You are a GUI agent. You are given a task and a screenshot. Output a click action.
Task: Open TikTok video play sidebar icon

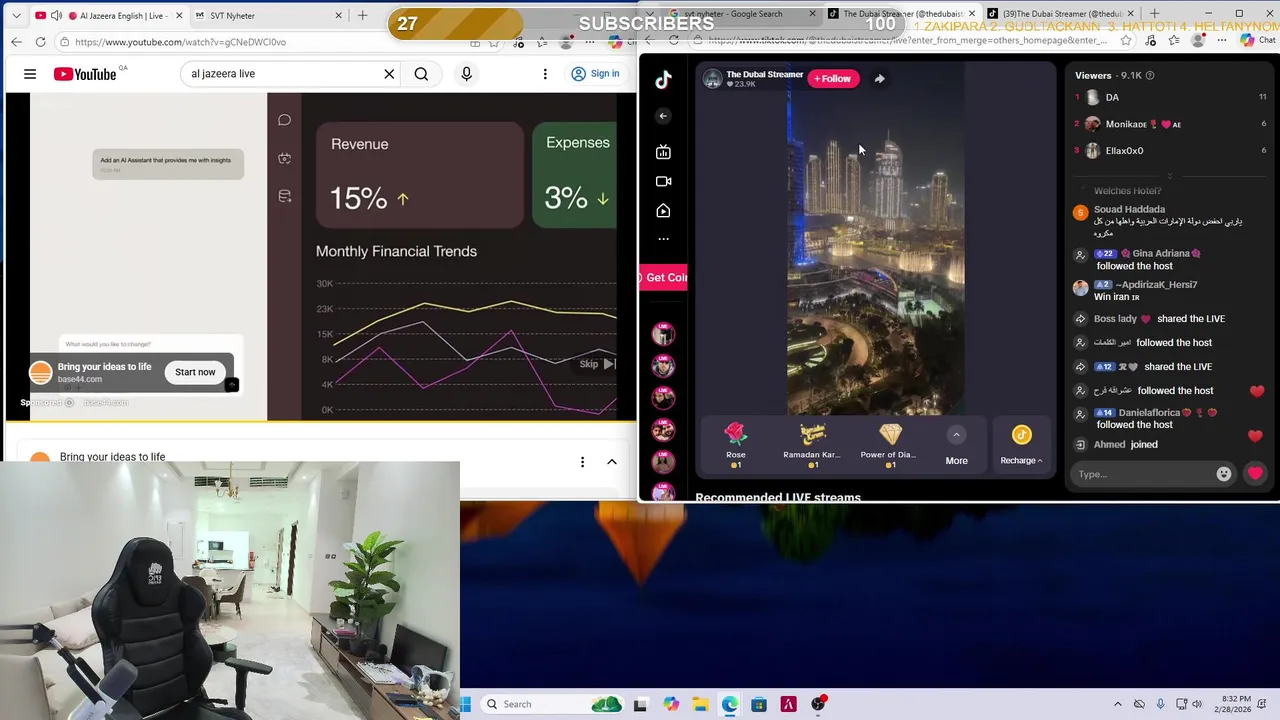click(663, 211)
